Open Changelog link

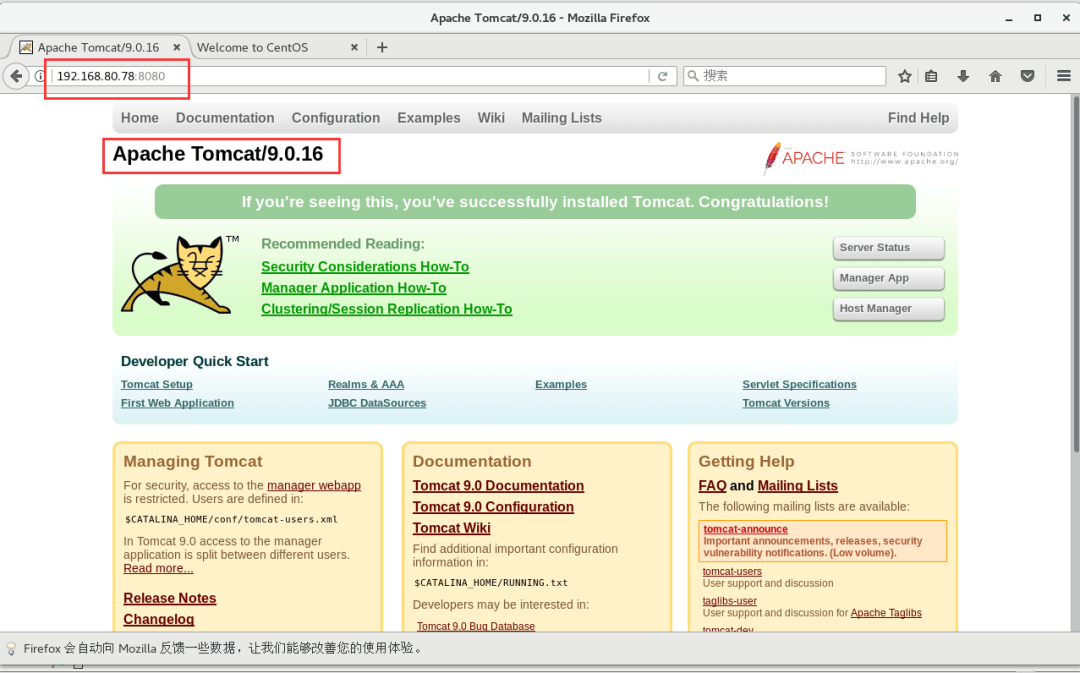[158, 619]
